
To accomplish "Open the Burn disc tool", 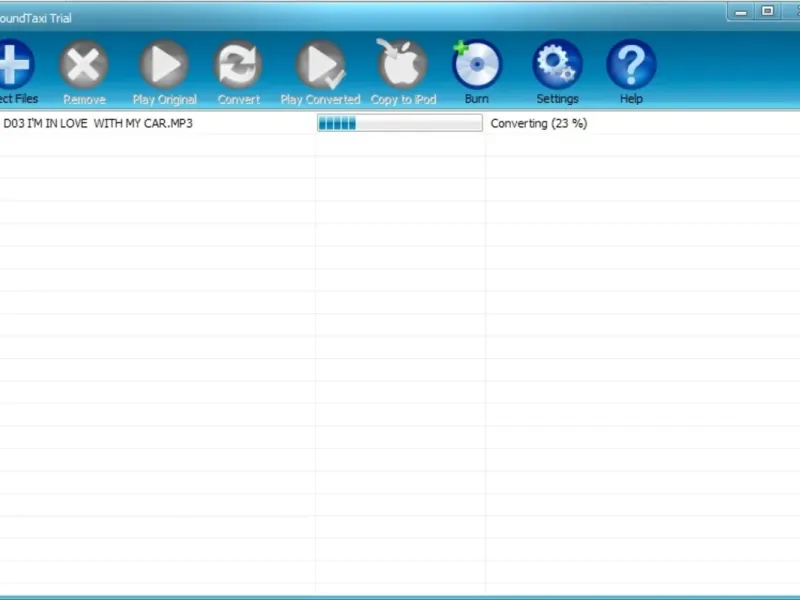I will (477, 64).
